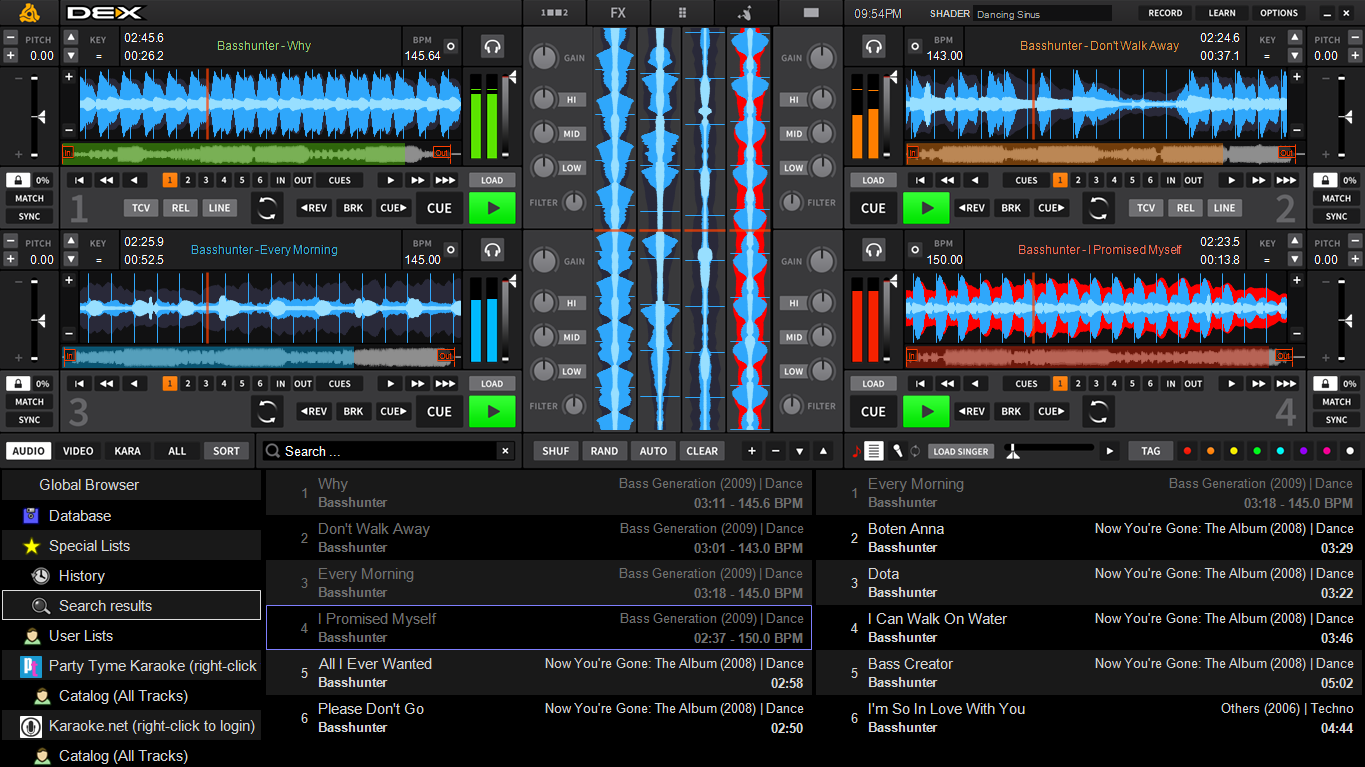1365x767 pixels.
Task: Click the LOAD SINGER button
Action: point(960,451)
